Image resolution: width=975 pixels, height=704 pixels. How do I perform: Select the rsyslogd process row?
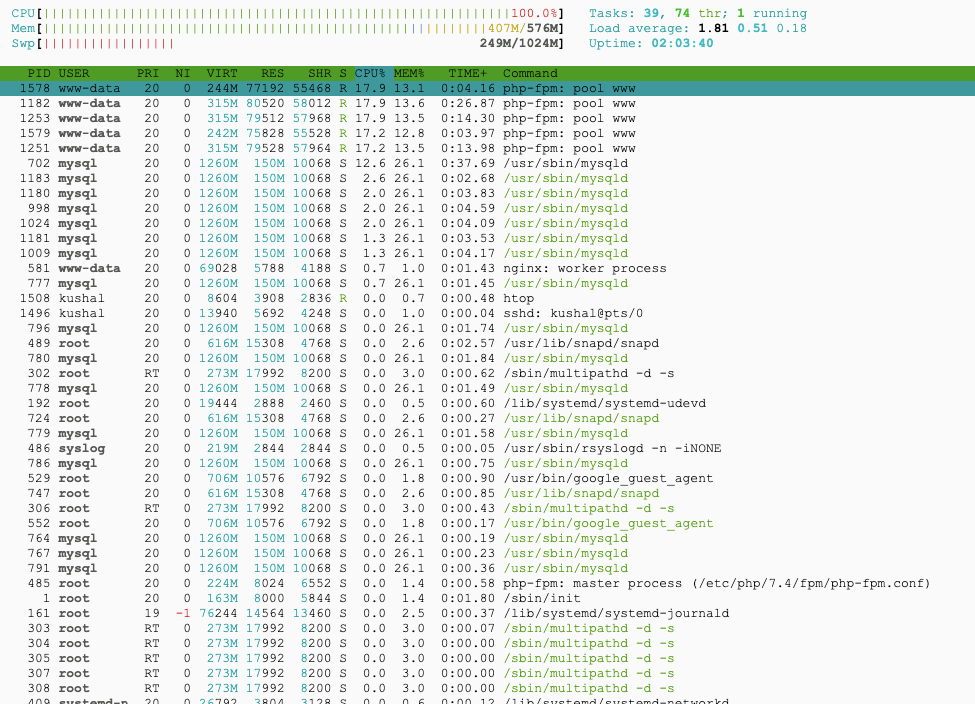point(488,448)
